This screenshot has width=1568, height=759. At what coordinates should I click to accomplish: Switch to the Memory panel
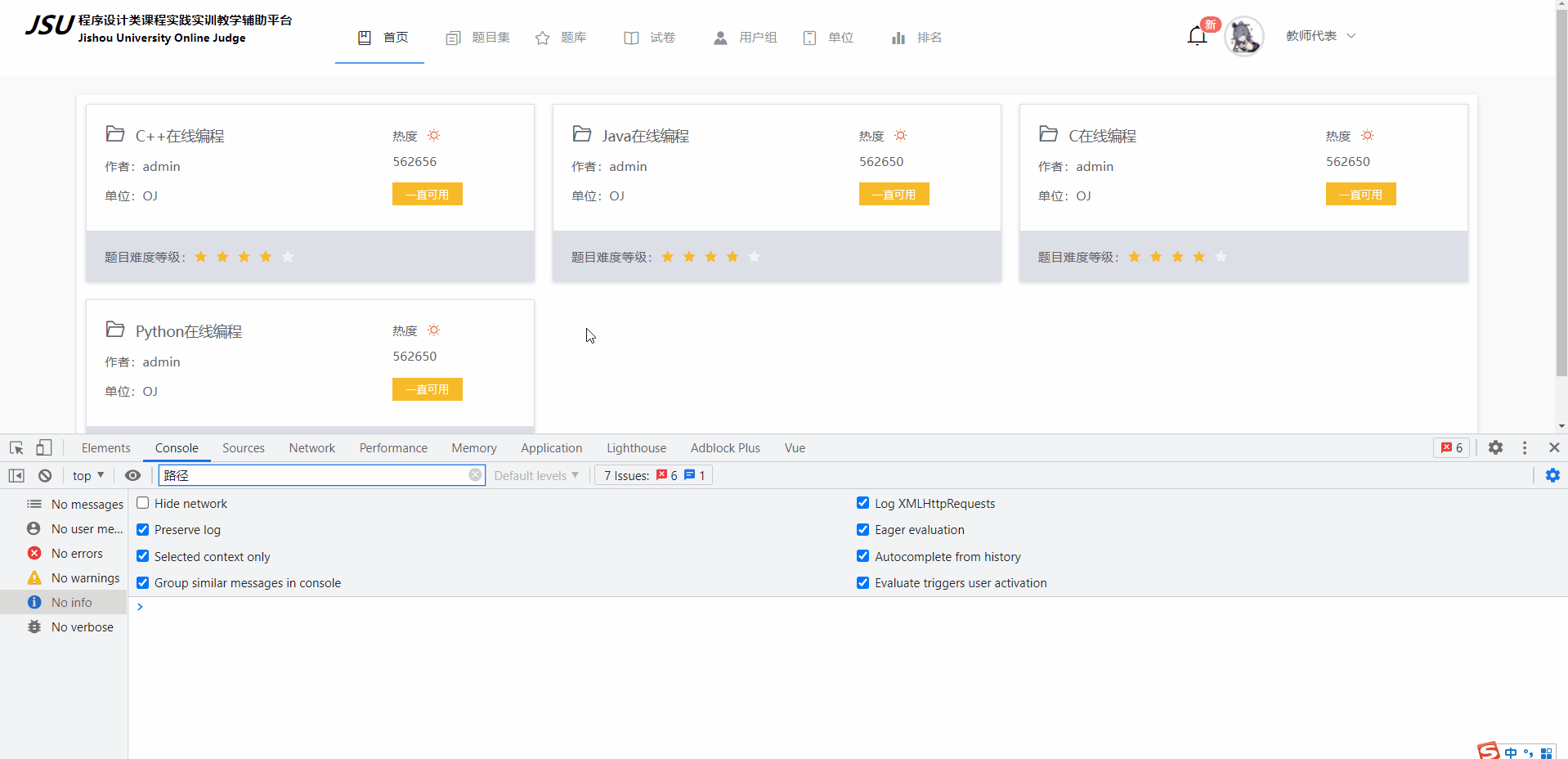click(474, 448)
